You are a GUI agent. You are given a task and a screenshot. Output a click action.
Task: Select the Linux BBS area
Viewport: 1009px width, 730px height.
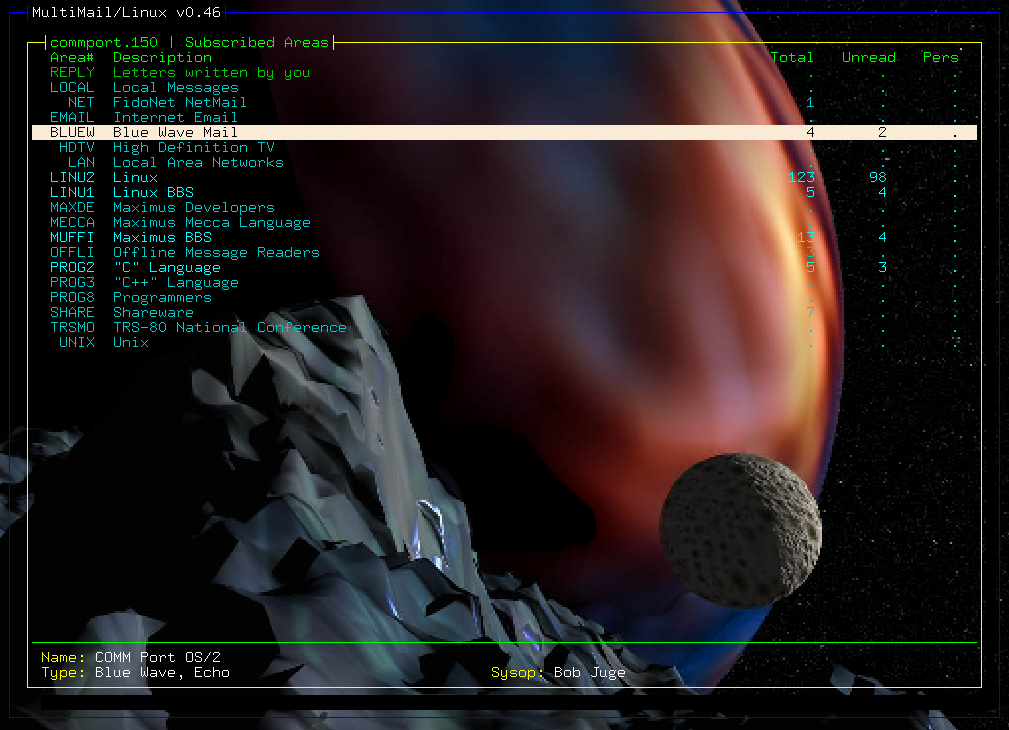click(153, 192)
